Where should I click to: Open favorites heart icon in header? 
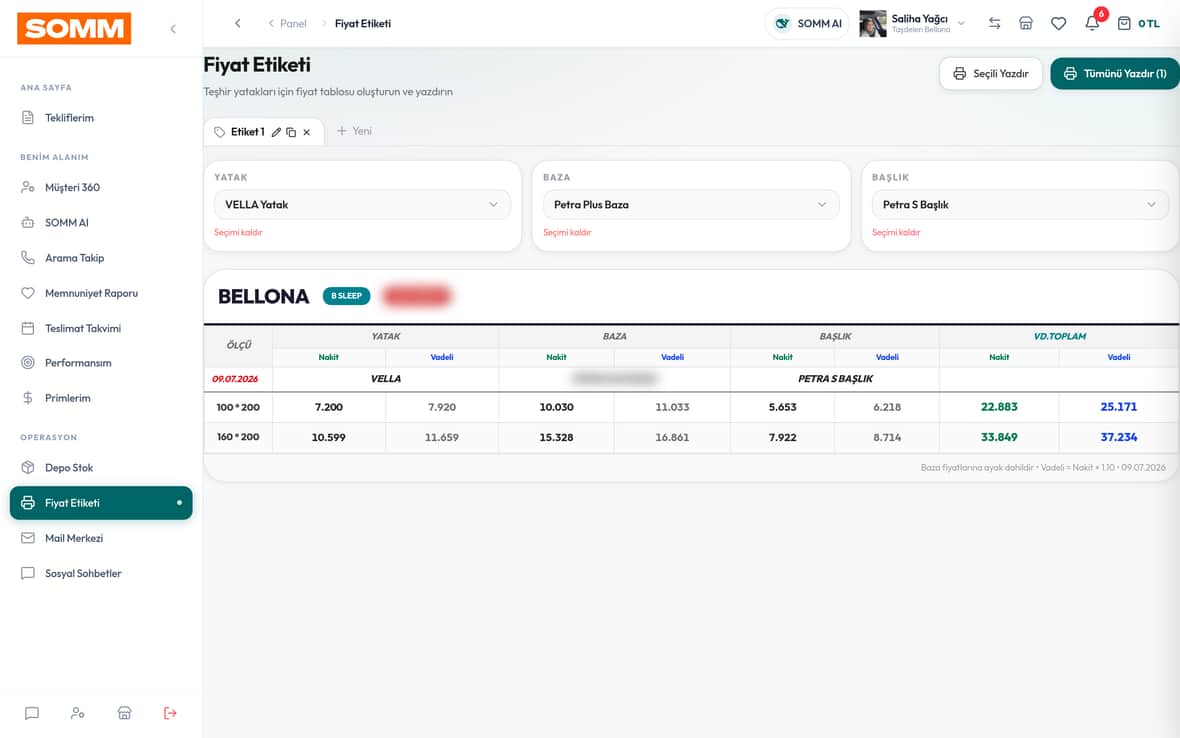point(1058,23)
